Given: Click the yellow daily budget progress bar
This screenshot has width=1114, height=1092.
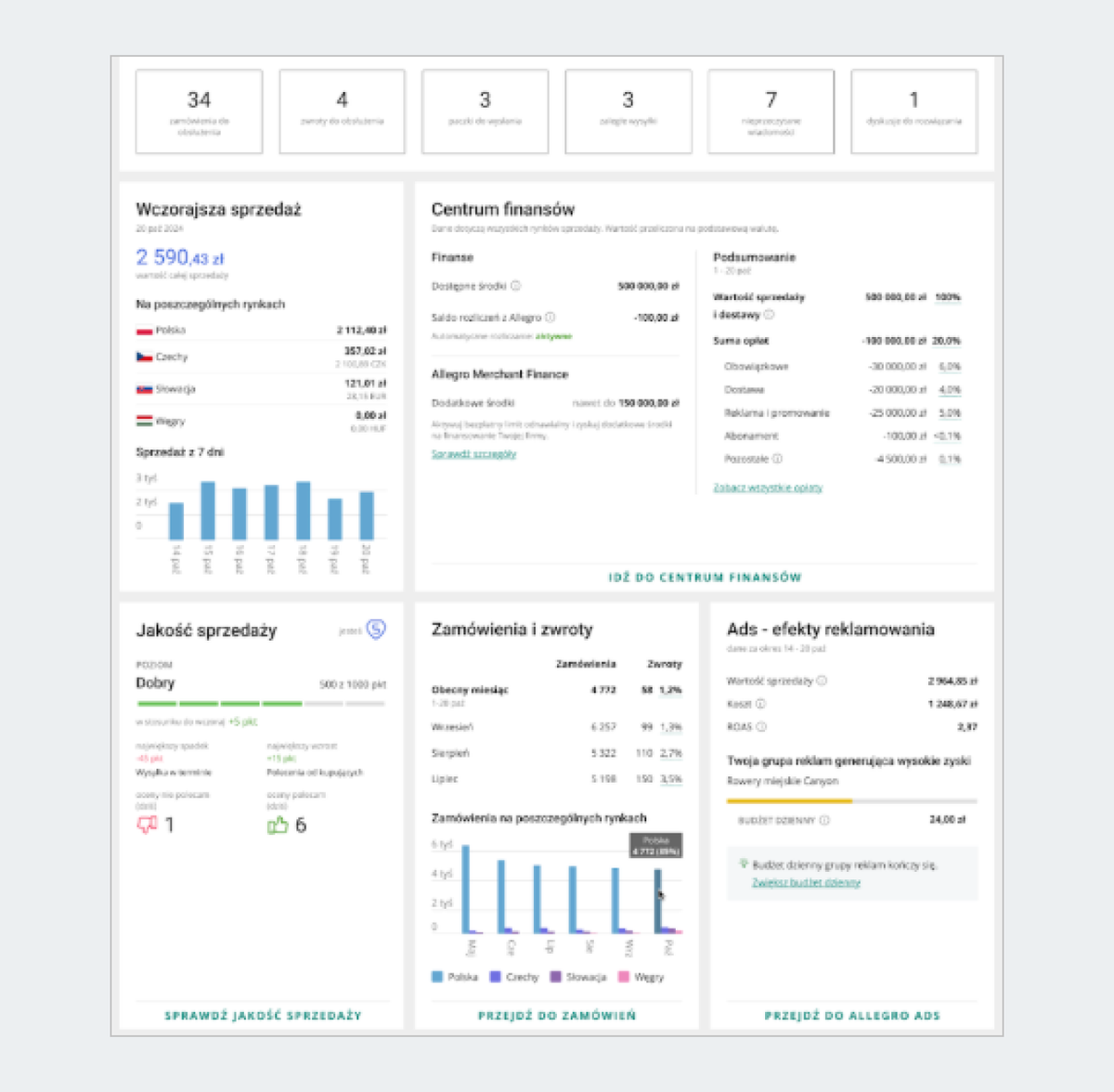Looking at the screenshot, I should [789, 800].
